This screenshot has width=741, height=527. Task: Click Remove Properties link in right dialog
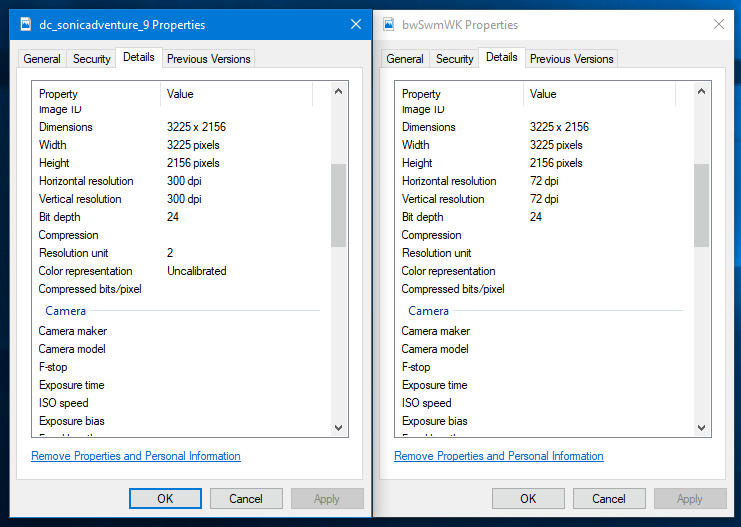click(x=499, y=456)
